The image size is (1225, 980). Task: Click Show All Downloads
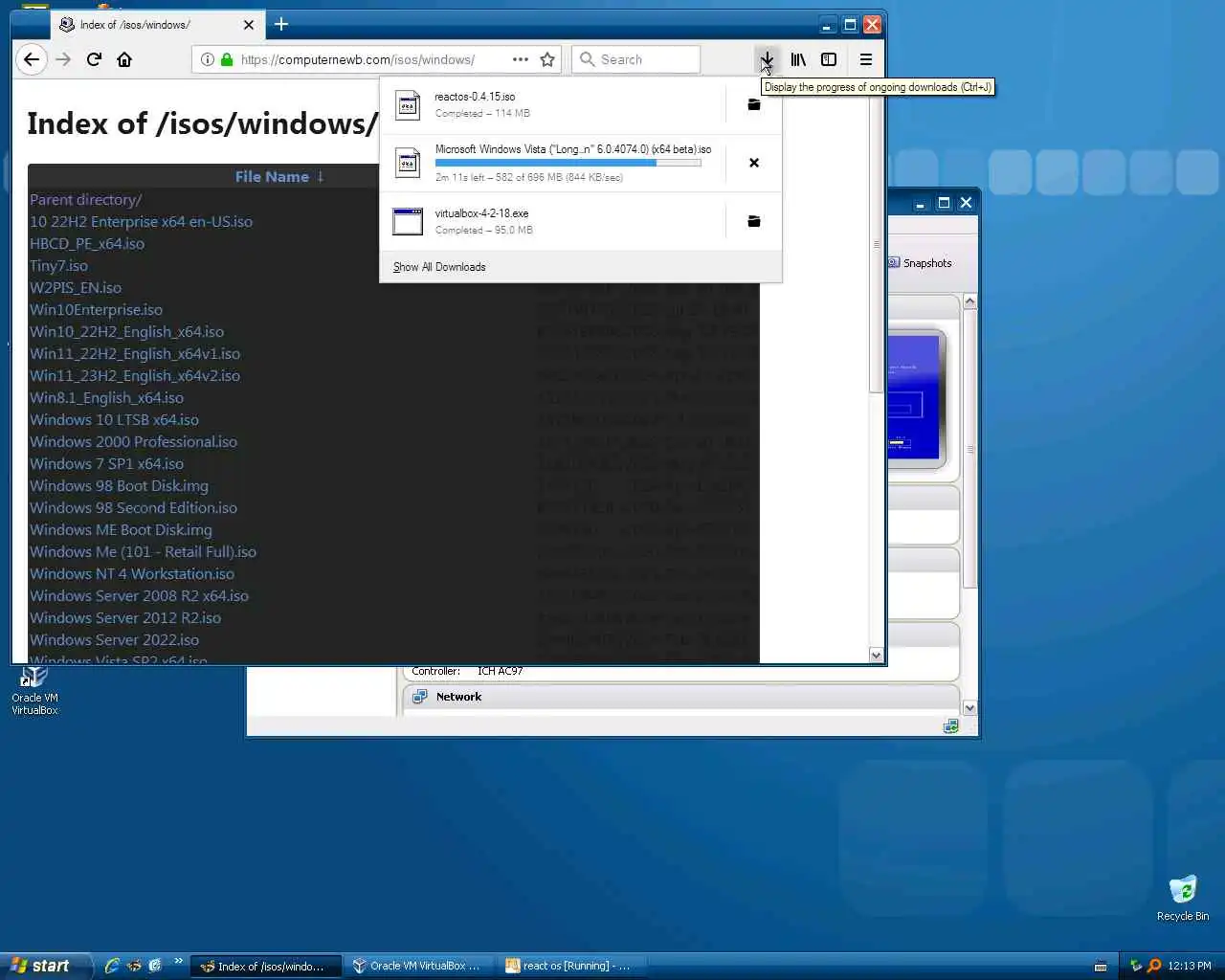click(x=439, y=267)
